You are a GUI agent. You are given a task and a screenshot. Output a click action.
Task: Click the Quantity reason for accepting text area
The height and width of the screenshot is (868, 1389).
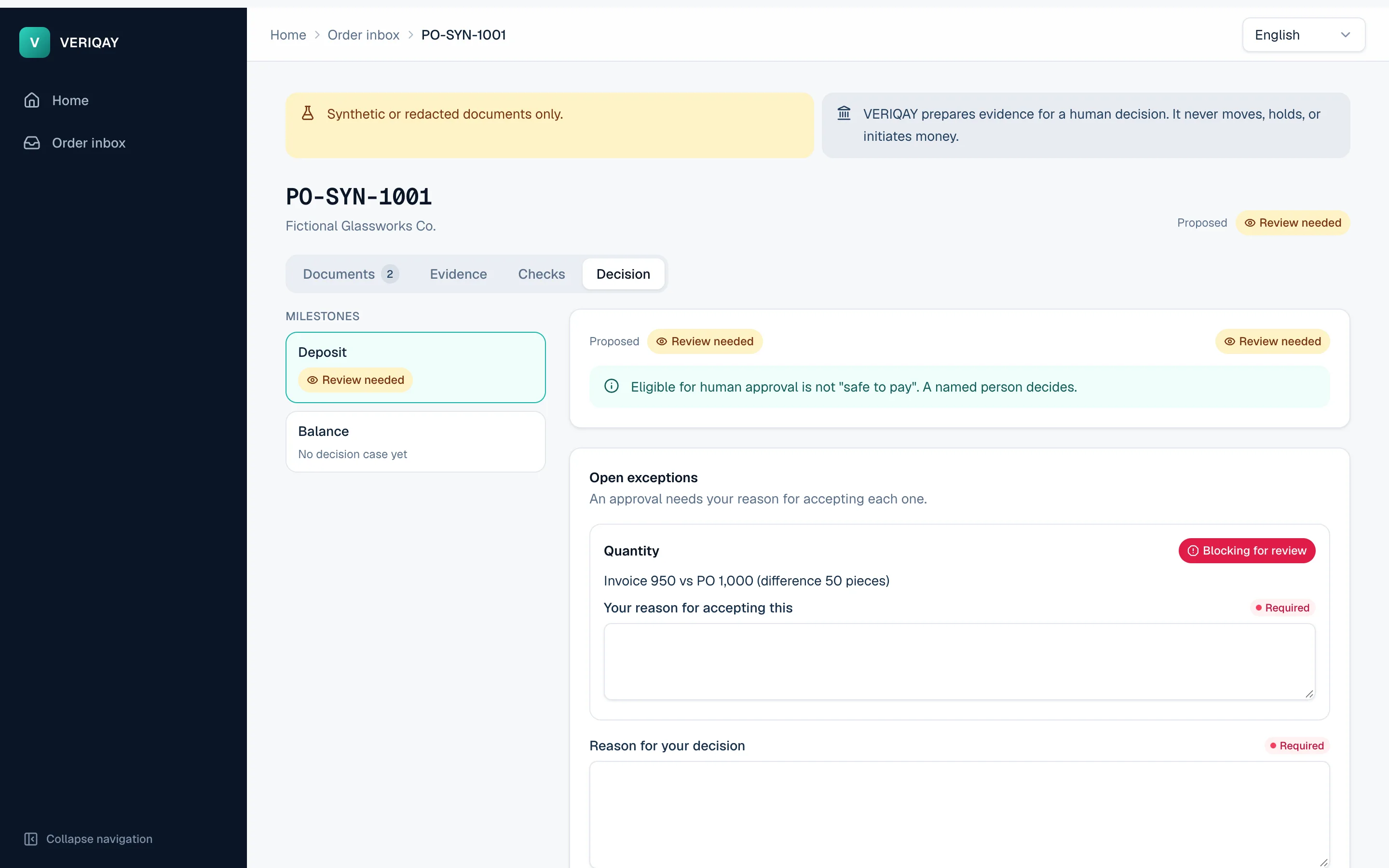tap(959, 661)
